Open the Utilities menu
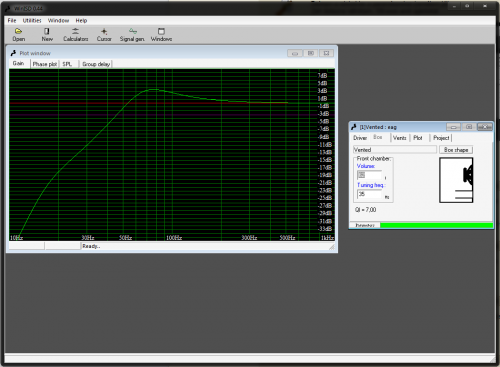 [x=32, y=21]
